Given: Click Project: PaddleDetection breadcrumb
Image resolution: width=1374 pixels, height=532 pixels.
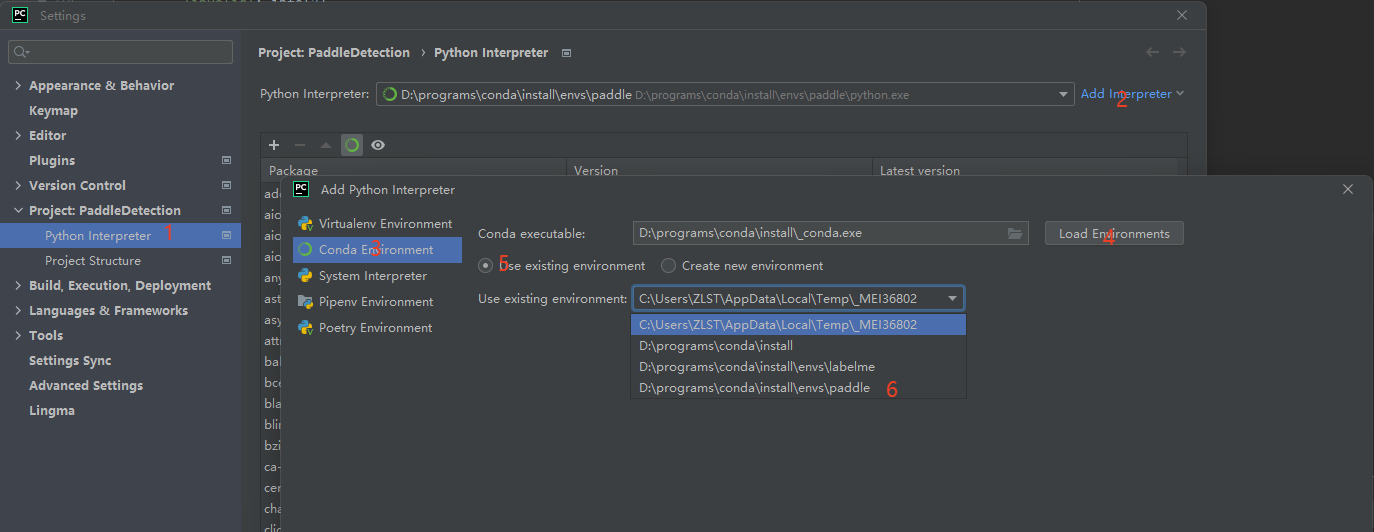Looking at the screenshot, I should tap(334, 52).
